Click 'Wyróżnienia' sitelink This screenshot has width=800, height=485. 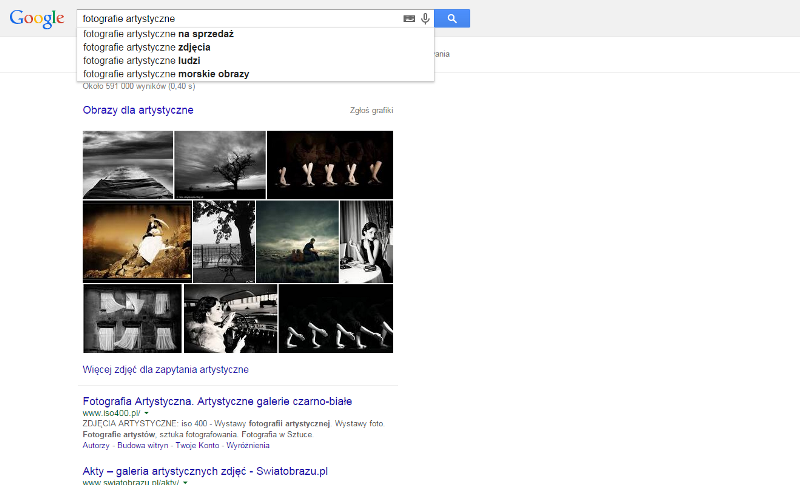coord(248,445)
